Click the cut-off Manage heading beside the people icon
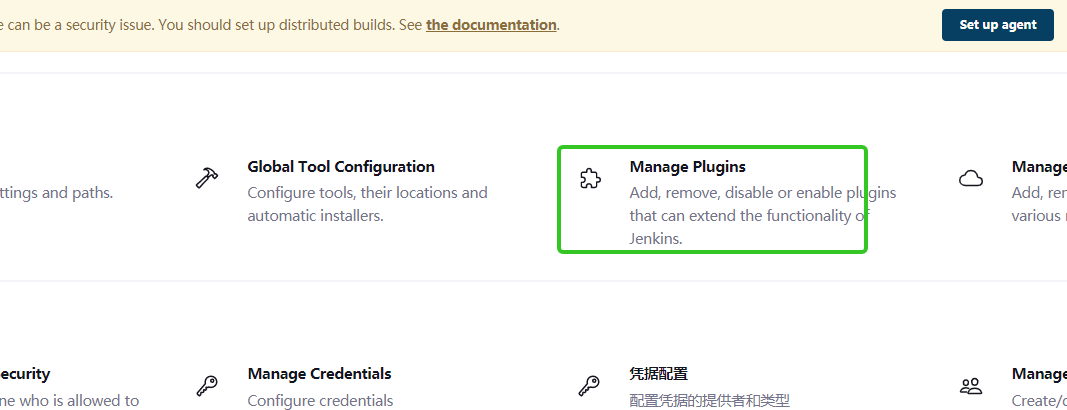 (x=1039, y=374)
